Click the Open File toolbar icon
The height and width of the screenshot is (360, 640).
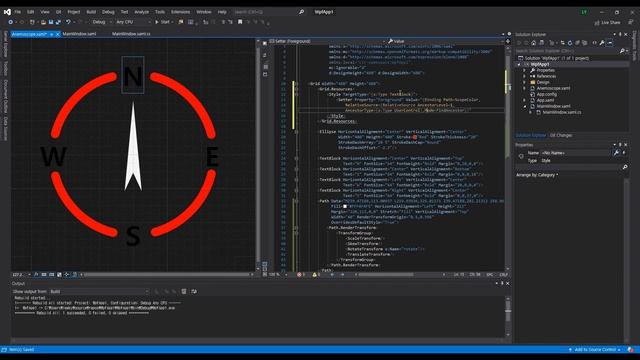coord(43,22)
